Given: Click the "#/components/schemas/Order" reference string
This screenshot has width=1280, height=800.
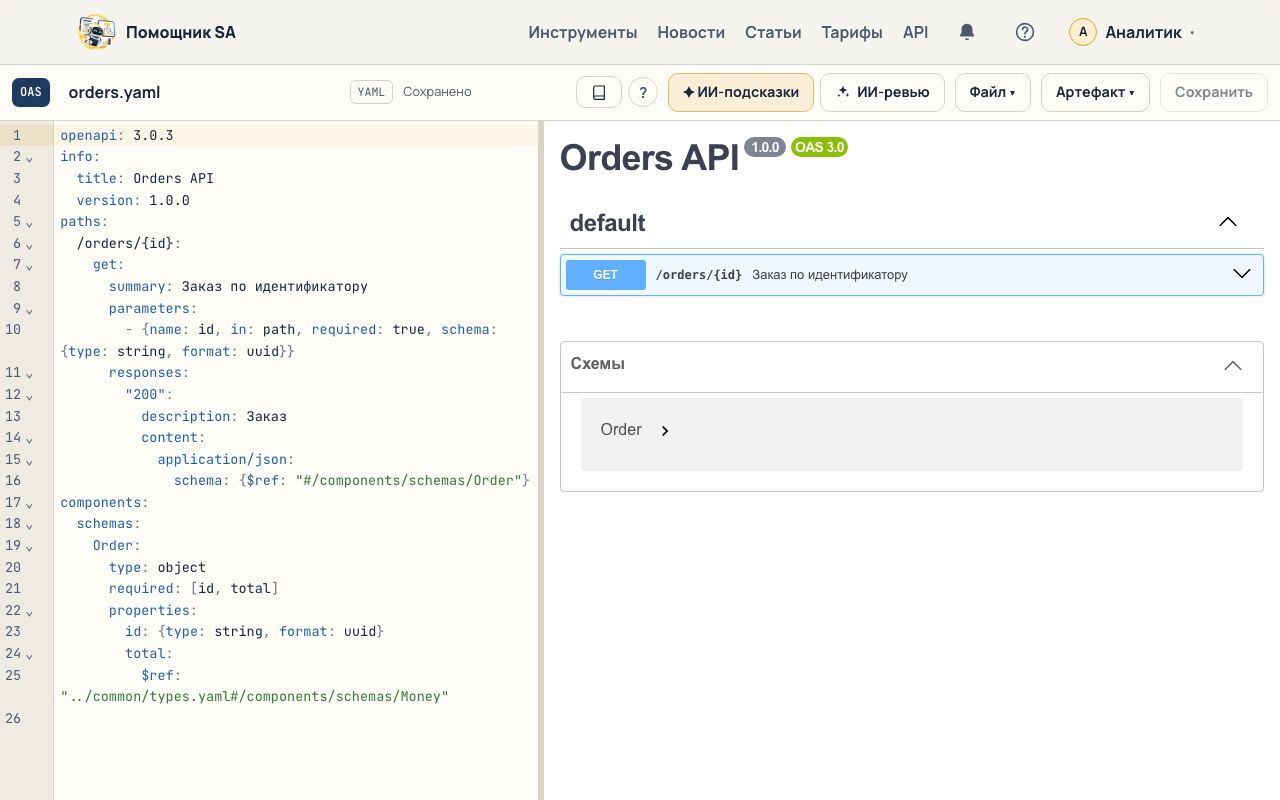Looking at the screenshot, I should pos(409,480).
